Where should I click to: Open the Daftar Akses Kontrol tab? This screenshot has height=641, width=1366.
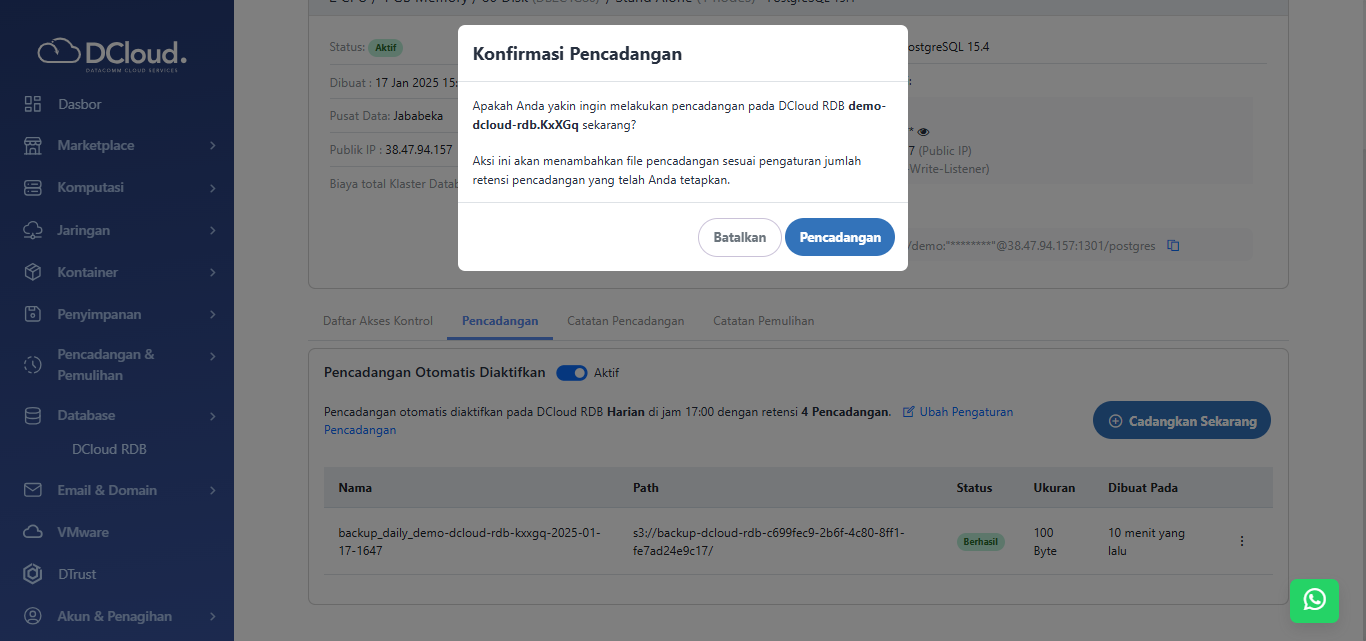click(x=377, y=320)
